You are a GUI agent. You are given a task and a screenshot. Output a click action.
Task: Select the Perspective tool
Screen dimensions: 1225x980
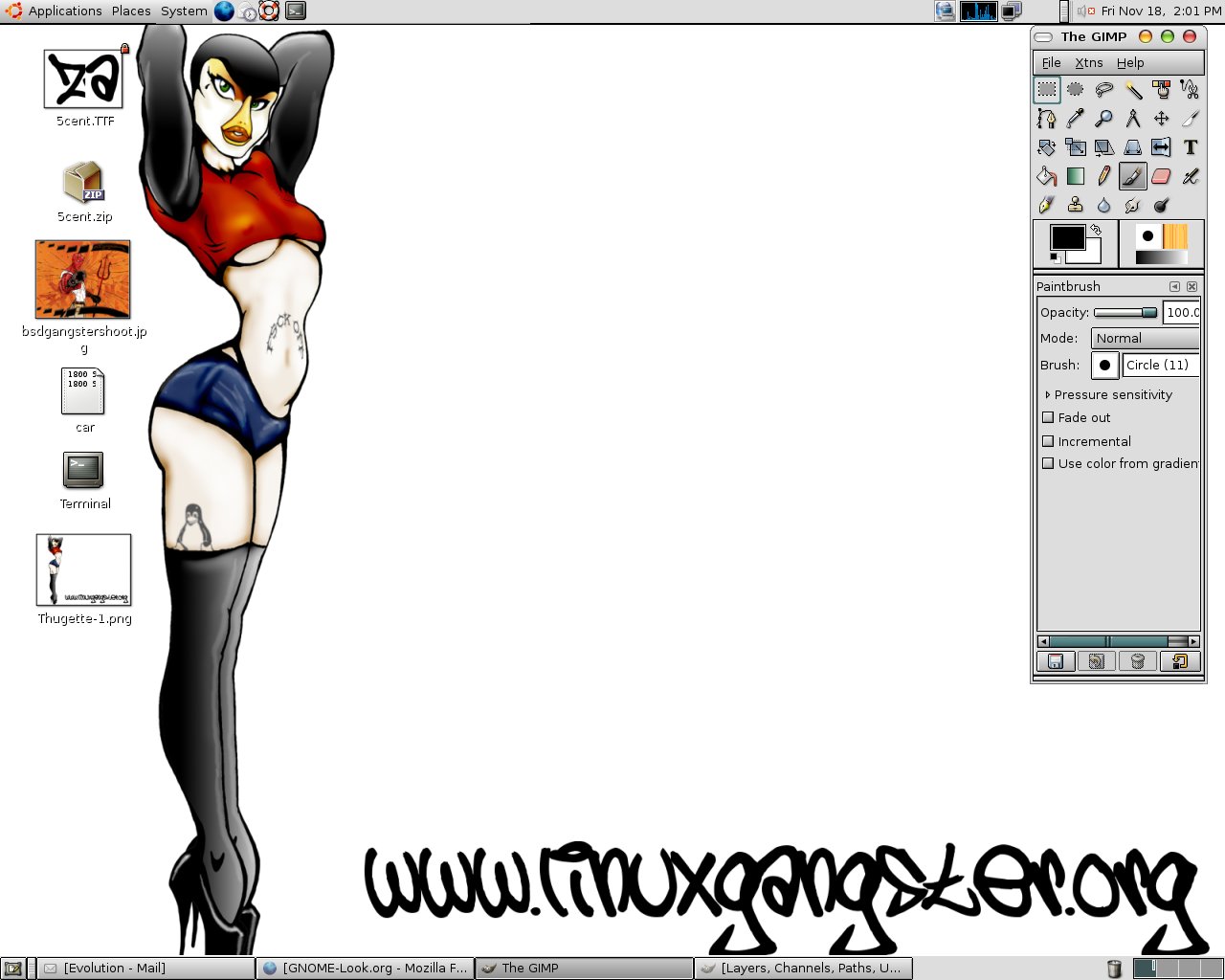(x=1133, y=147)
